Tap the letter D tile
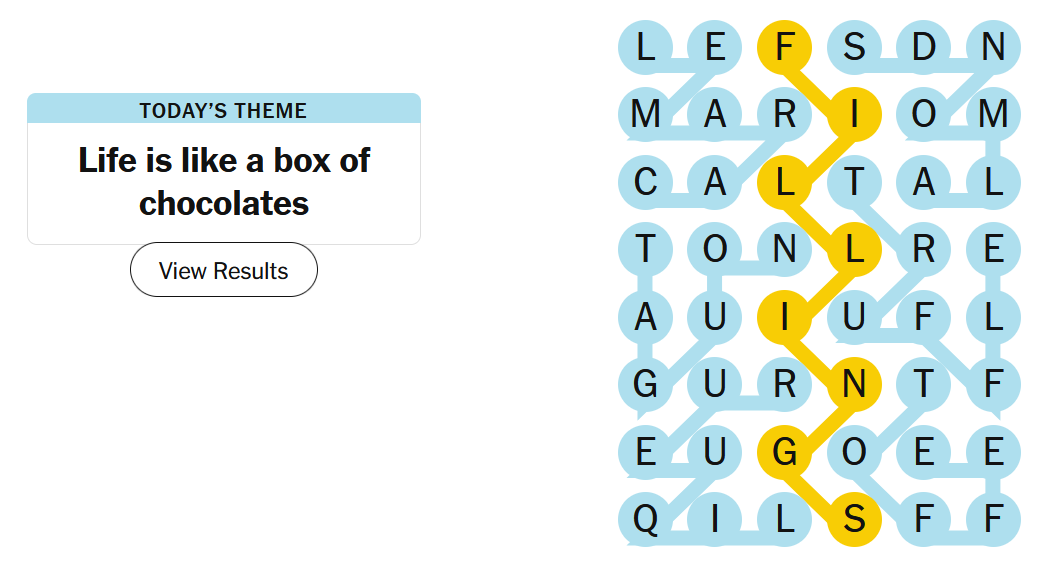Screen dimensions: 1044x587 click(923, 47)
